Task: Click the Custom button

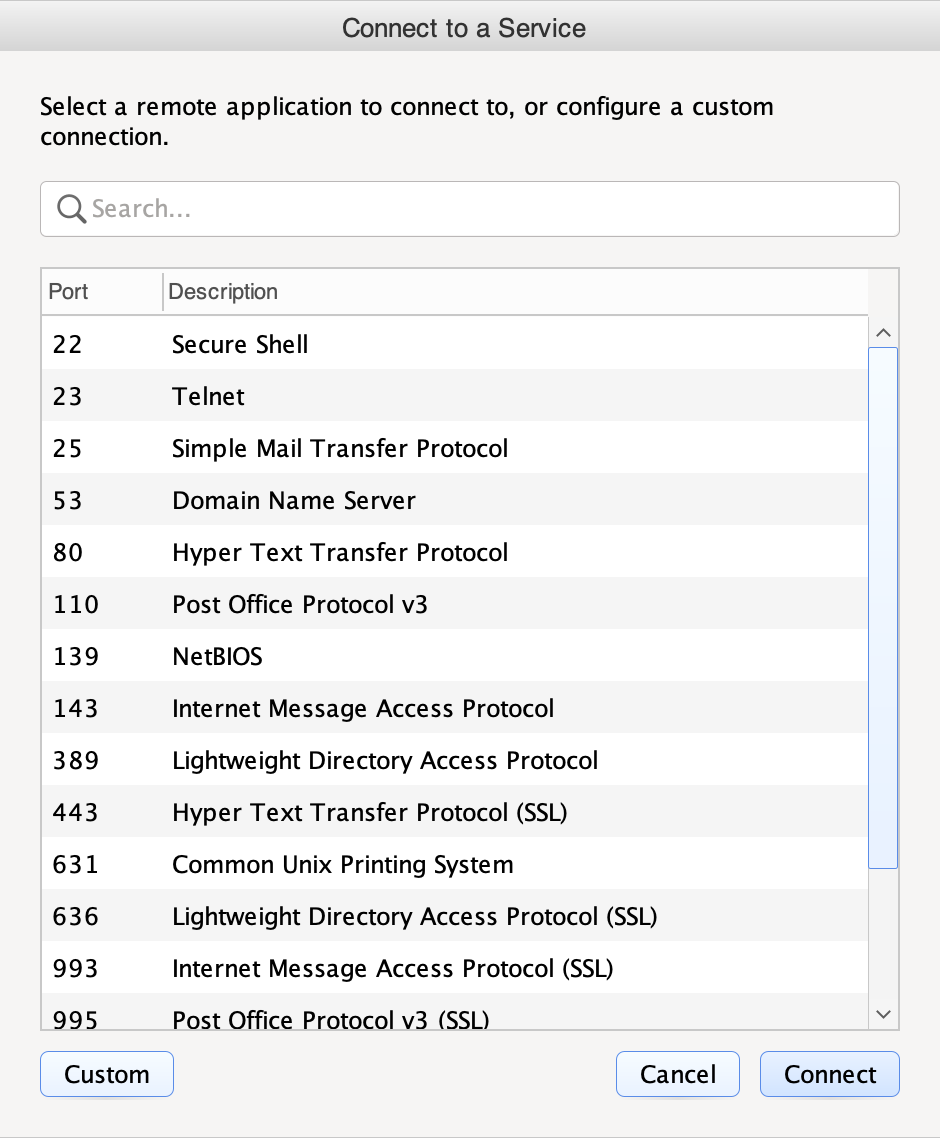Action: 107,1074
